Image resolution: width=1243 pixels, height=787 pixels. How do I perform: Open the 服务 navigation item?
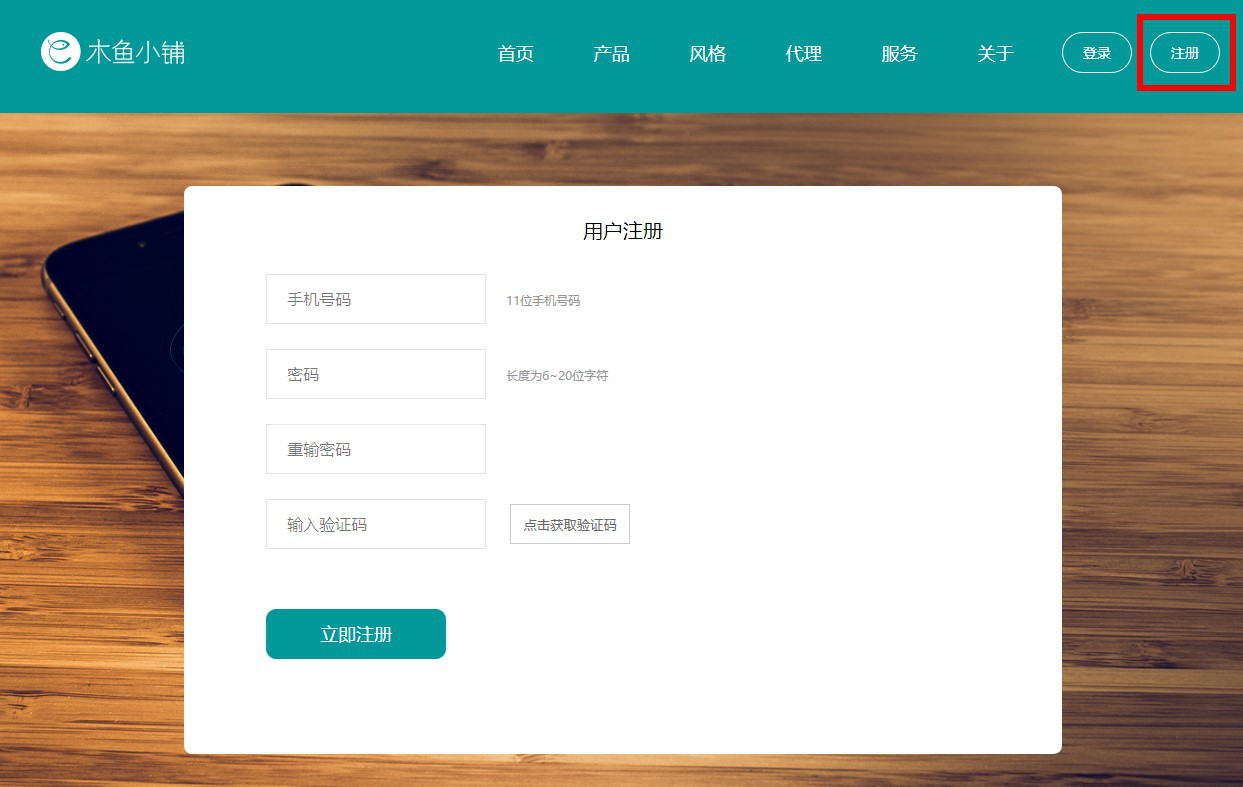pos(900,54)
